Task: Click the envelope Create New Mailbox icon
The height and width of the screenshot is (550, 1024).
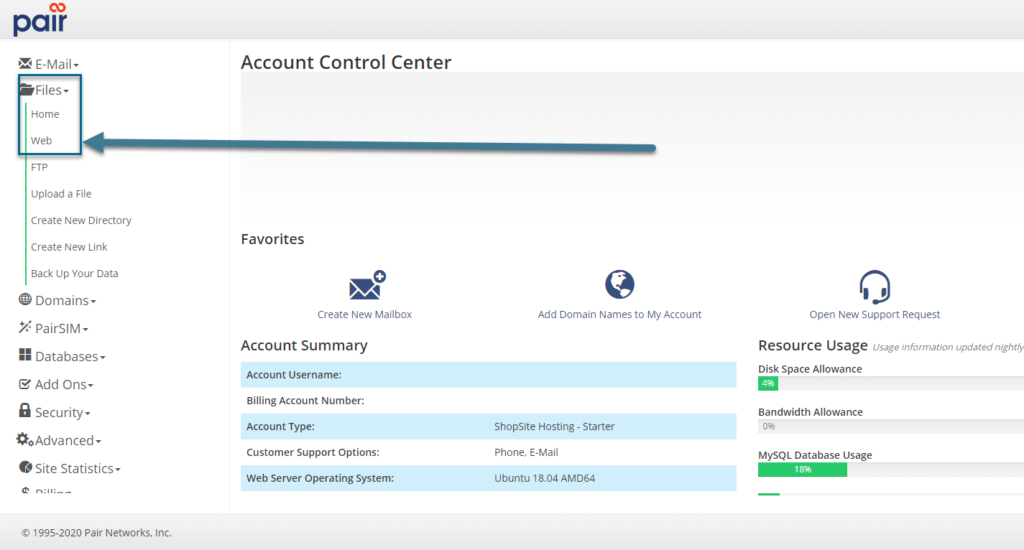Action: 366,286
